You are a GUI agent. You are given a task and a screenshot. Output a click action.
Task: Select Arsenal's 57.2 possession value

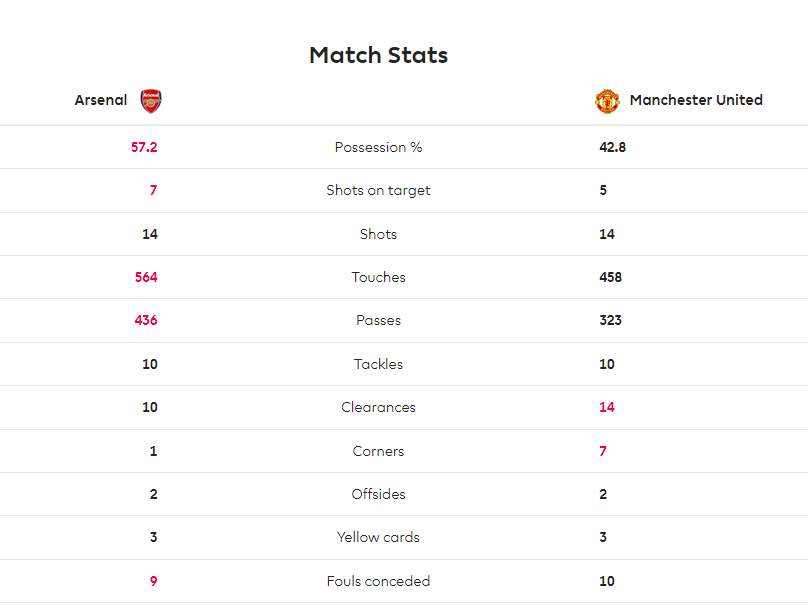tap(144, 147)
